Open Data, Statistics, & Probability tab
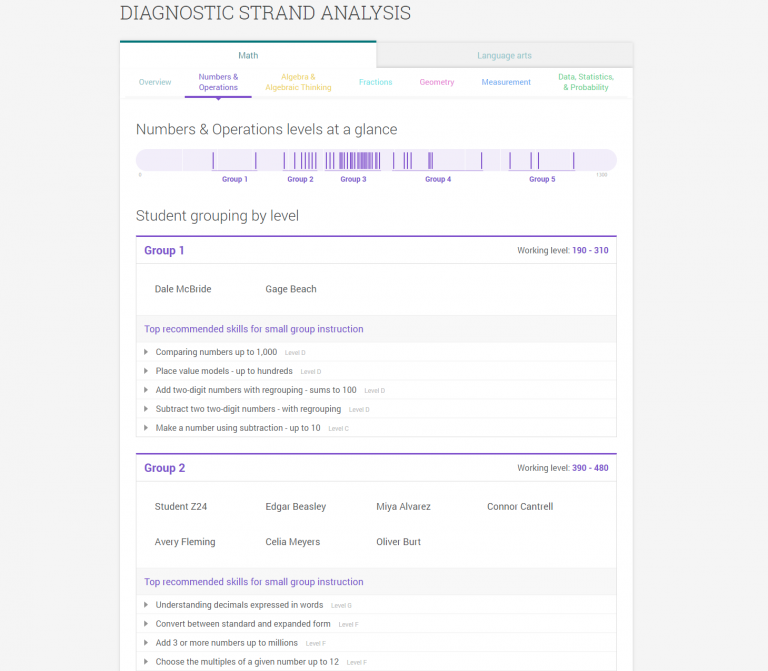This screenshot has height=671, width=768. 586,82
